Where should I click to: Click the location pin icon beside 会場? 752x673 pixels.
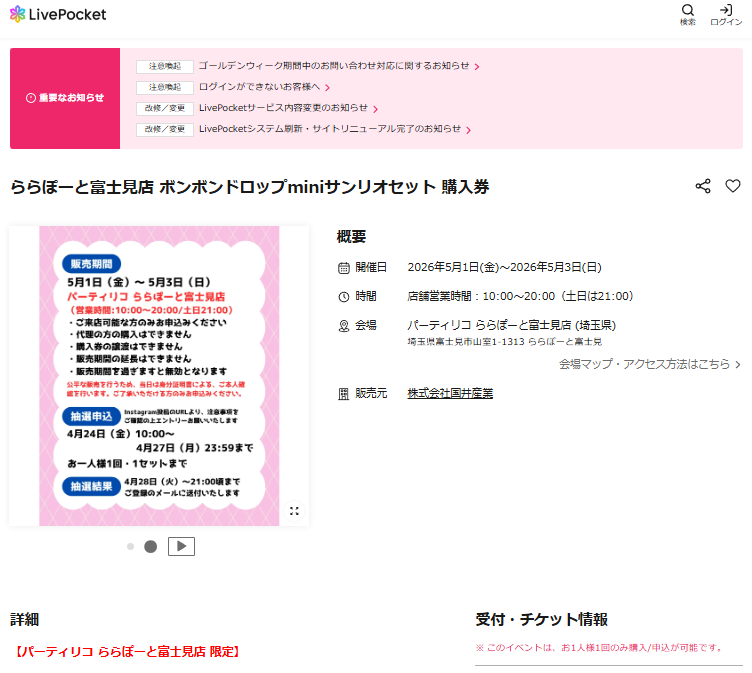coord(344,326)
